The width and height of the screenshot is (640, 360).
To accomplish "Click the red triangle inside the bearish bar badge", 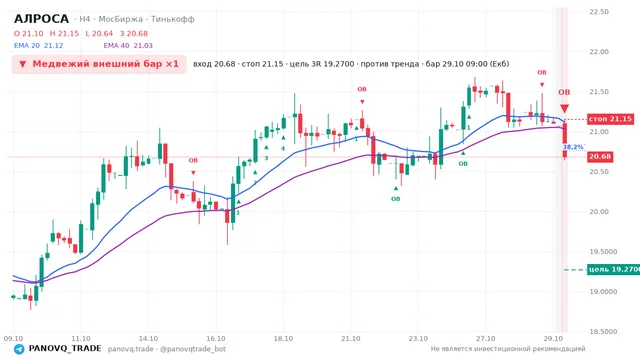I will click(22, 64).
